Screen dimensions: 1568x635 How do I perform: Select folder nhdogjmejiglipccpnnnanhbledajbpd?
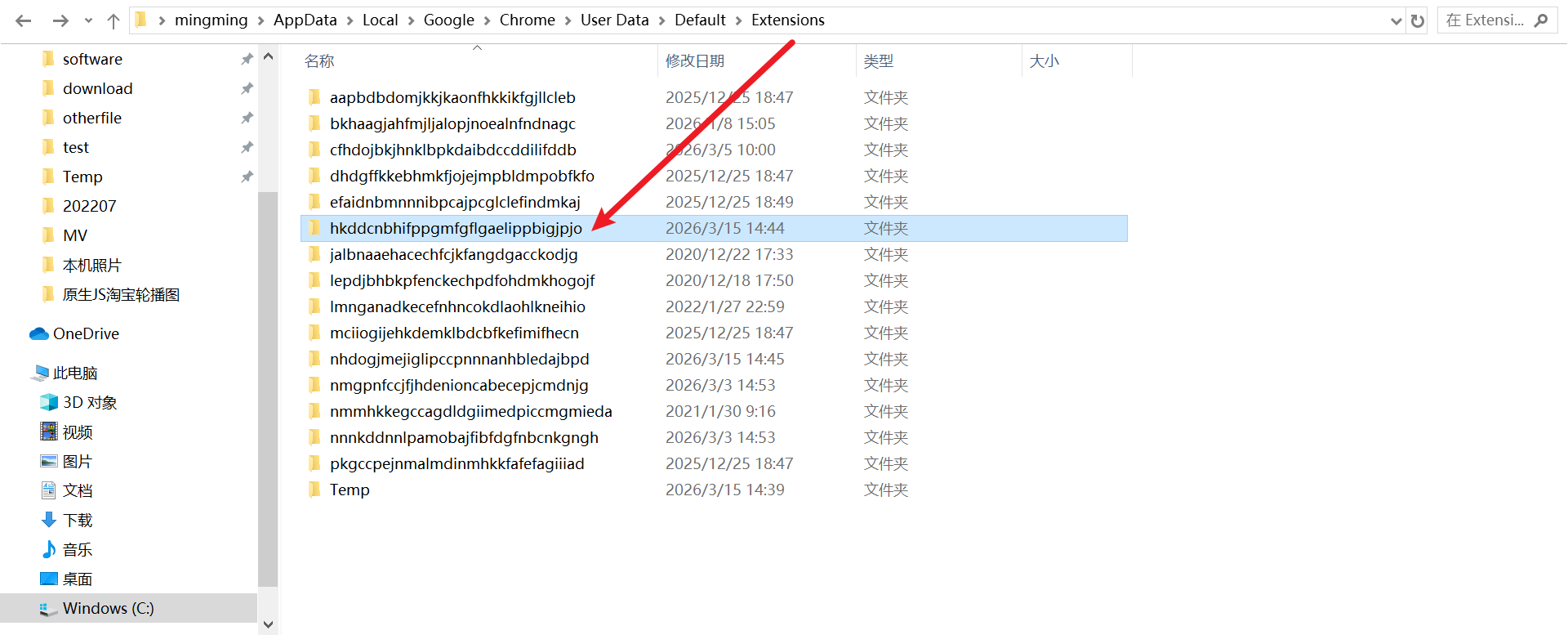[459, 360]
